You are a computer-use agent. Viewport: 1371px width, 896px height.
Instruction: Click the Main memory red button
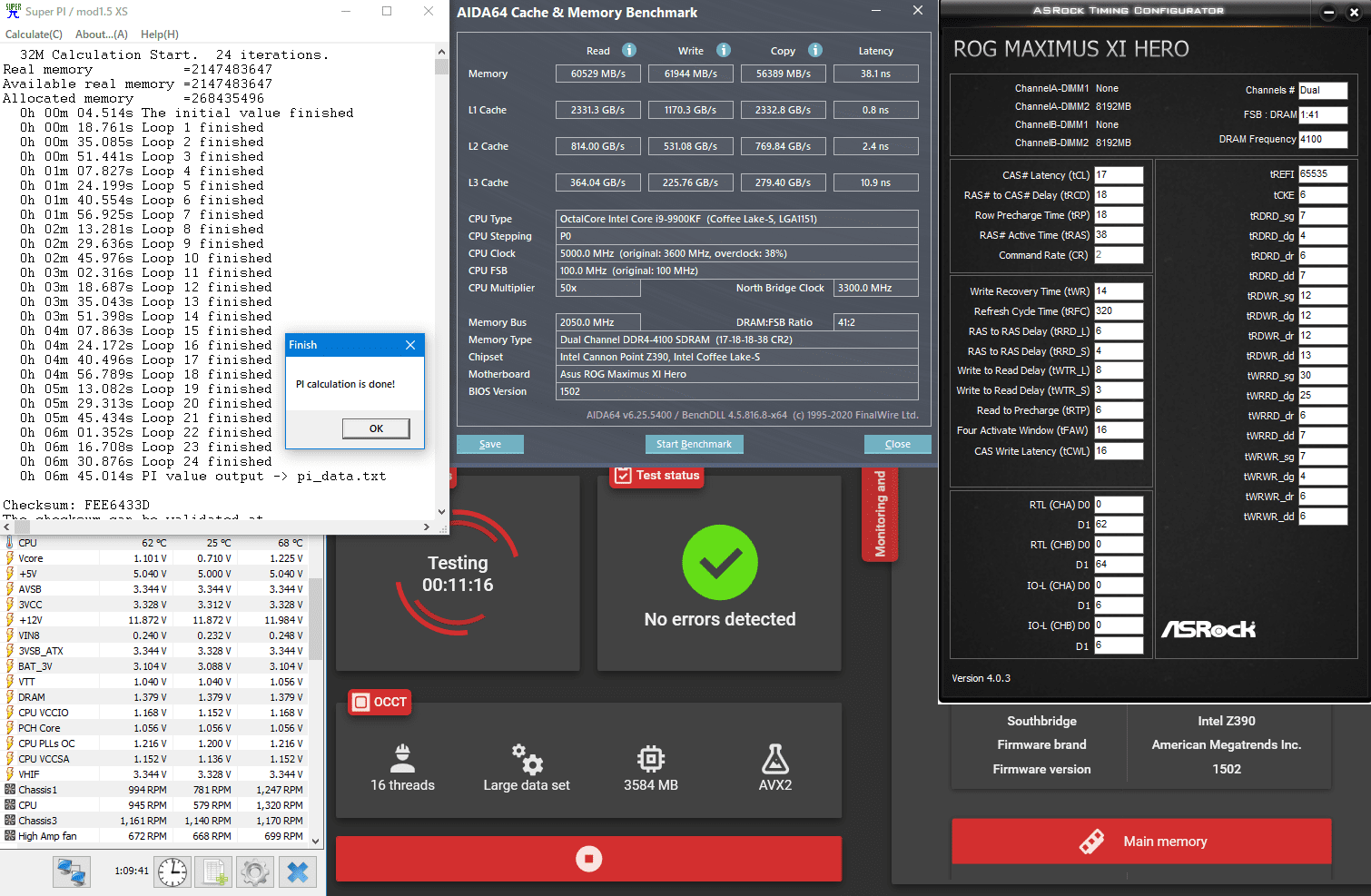[1141, 842]
